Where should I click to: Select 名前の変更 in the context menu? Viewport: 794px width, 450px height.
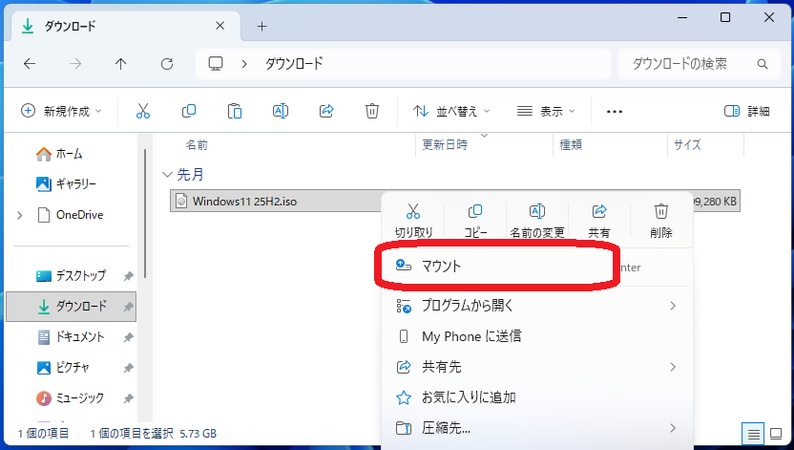tap(537, 221)
